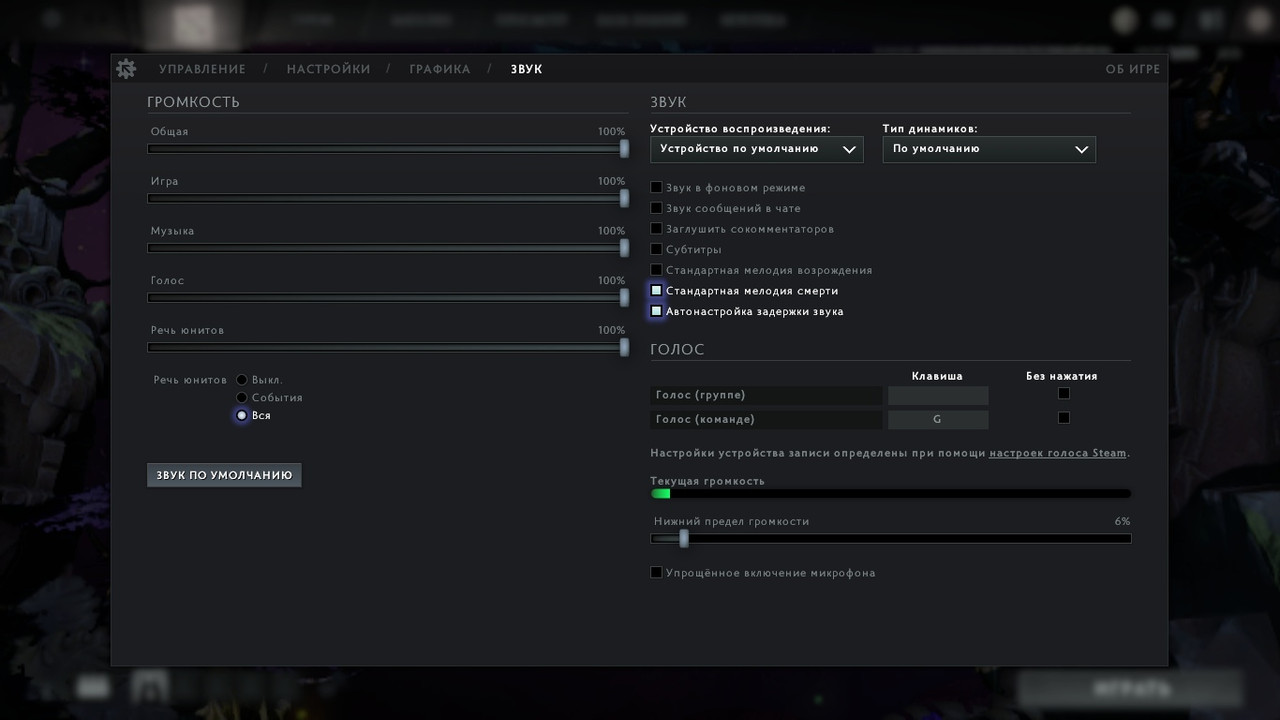Select "События" for unit speech
The width and height of the screenshot is (1280, 720).
point(241,397)
